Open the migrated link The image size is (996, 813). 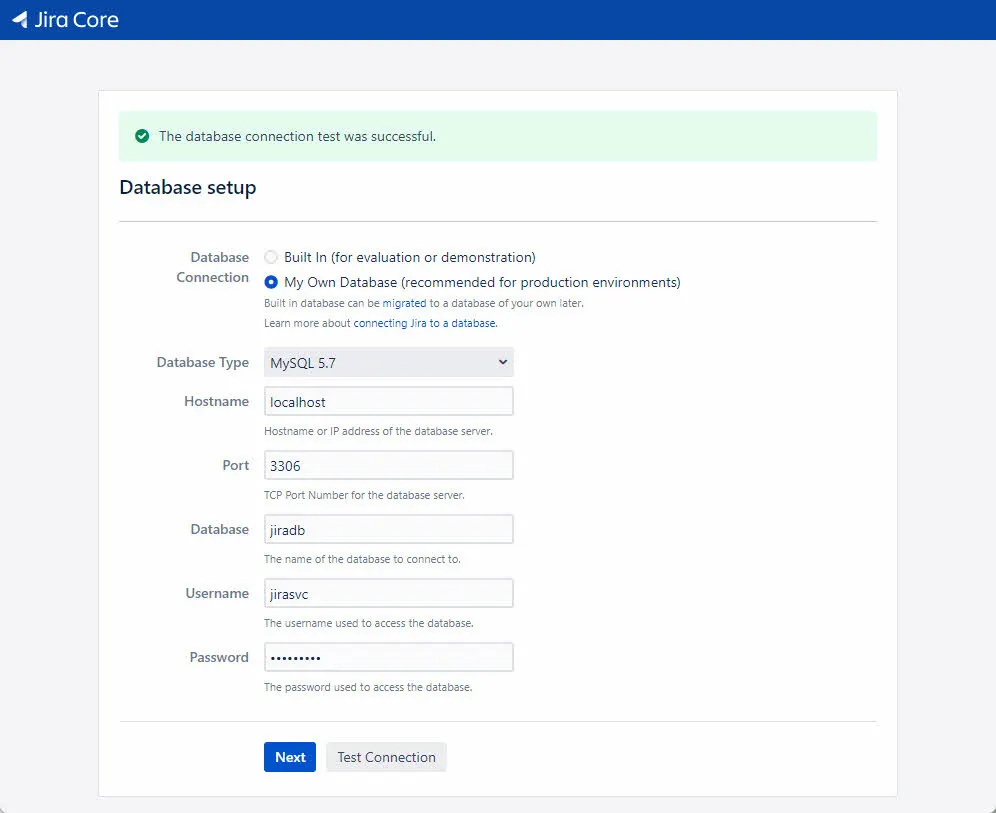pos(405,302)
